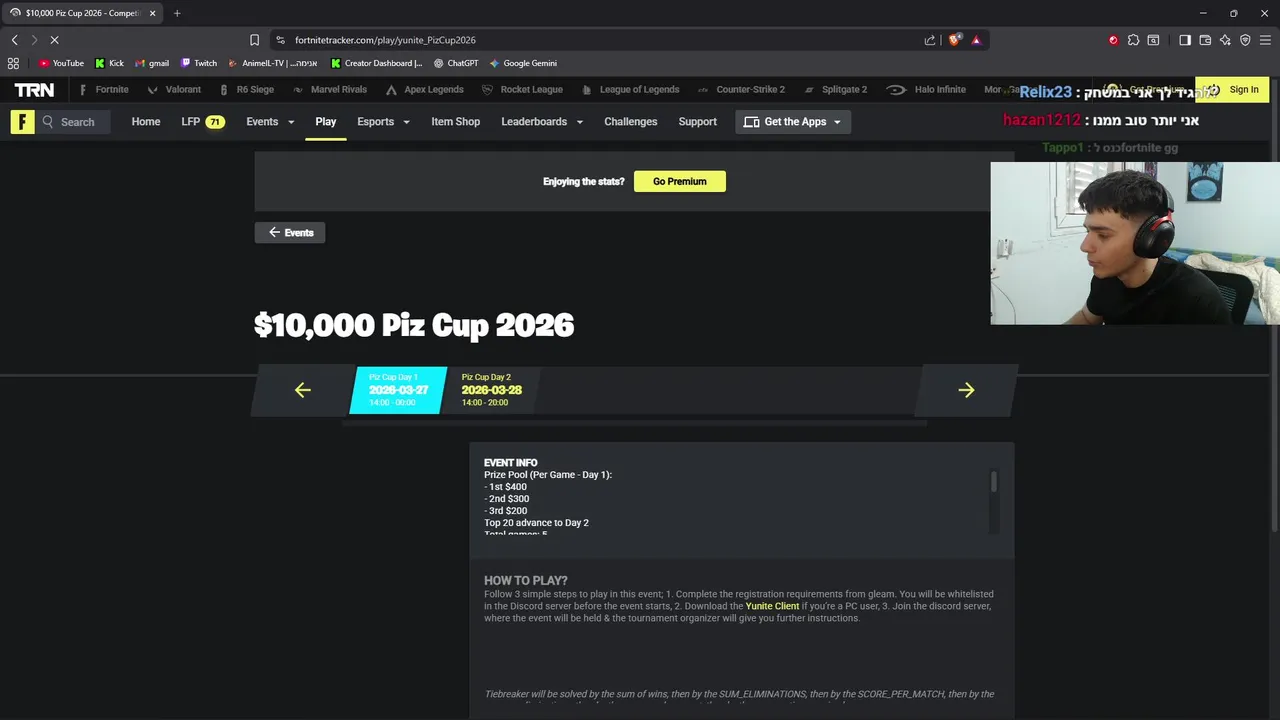This screenshot has height=720, width=1280.
Task: Toggle the browser sidebar panel icon
Action: point(1185,40)
